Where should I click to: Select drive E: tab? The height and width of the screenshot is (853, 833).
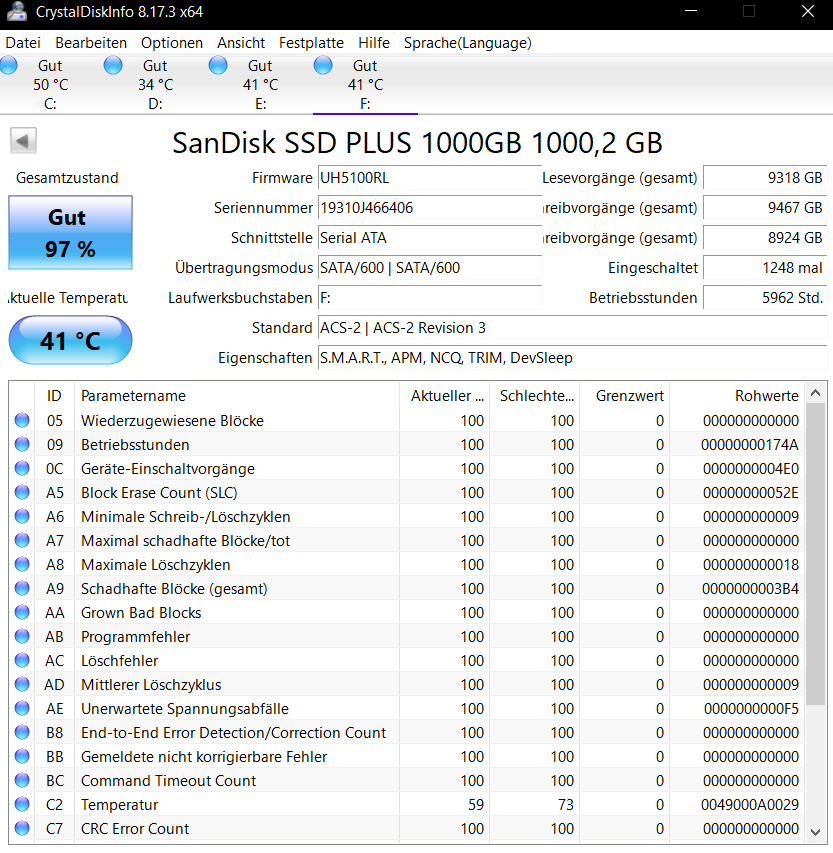260,84
